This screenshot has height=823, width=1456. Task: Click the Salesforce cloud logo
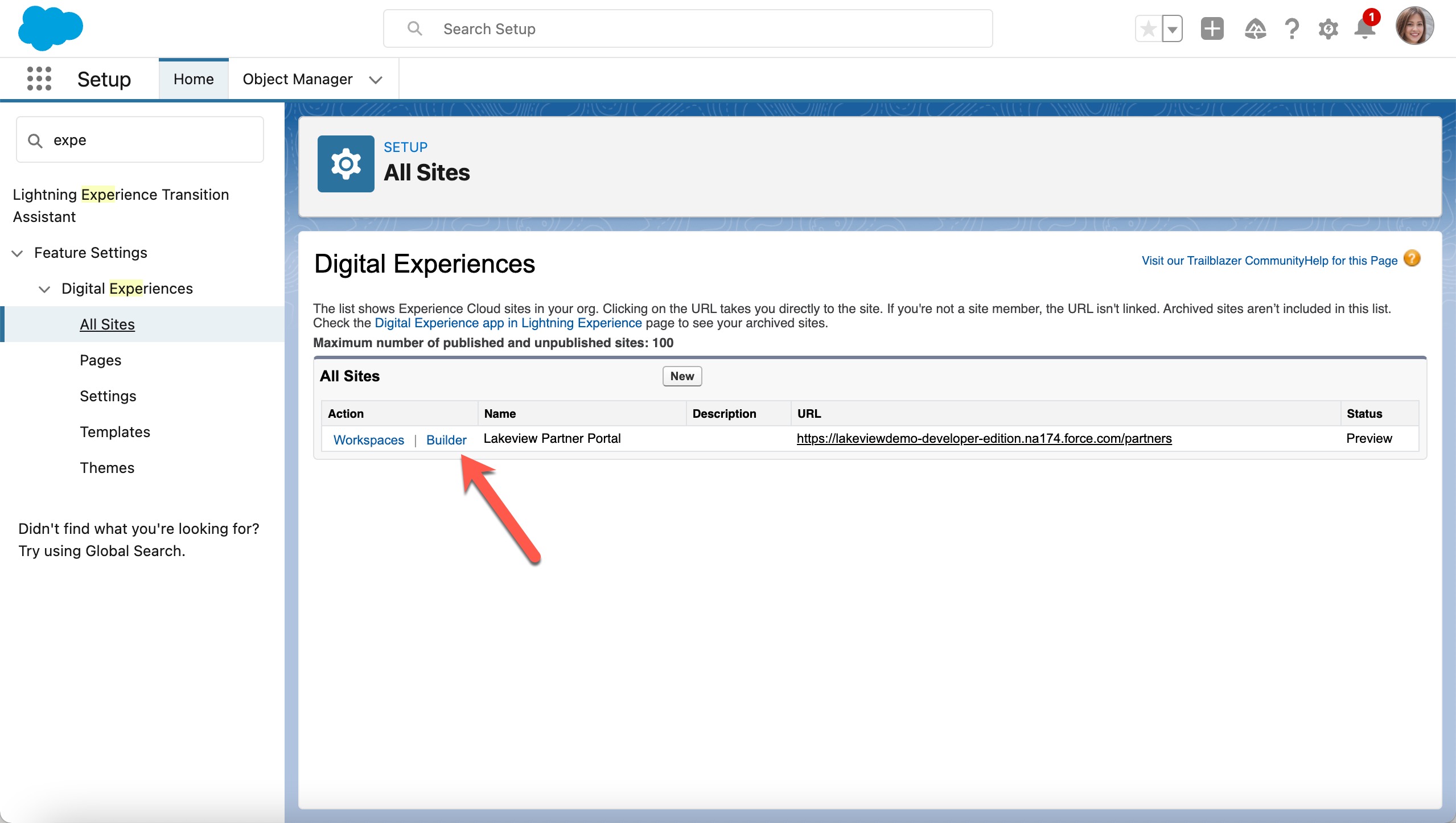pos(51,28)
